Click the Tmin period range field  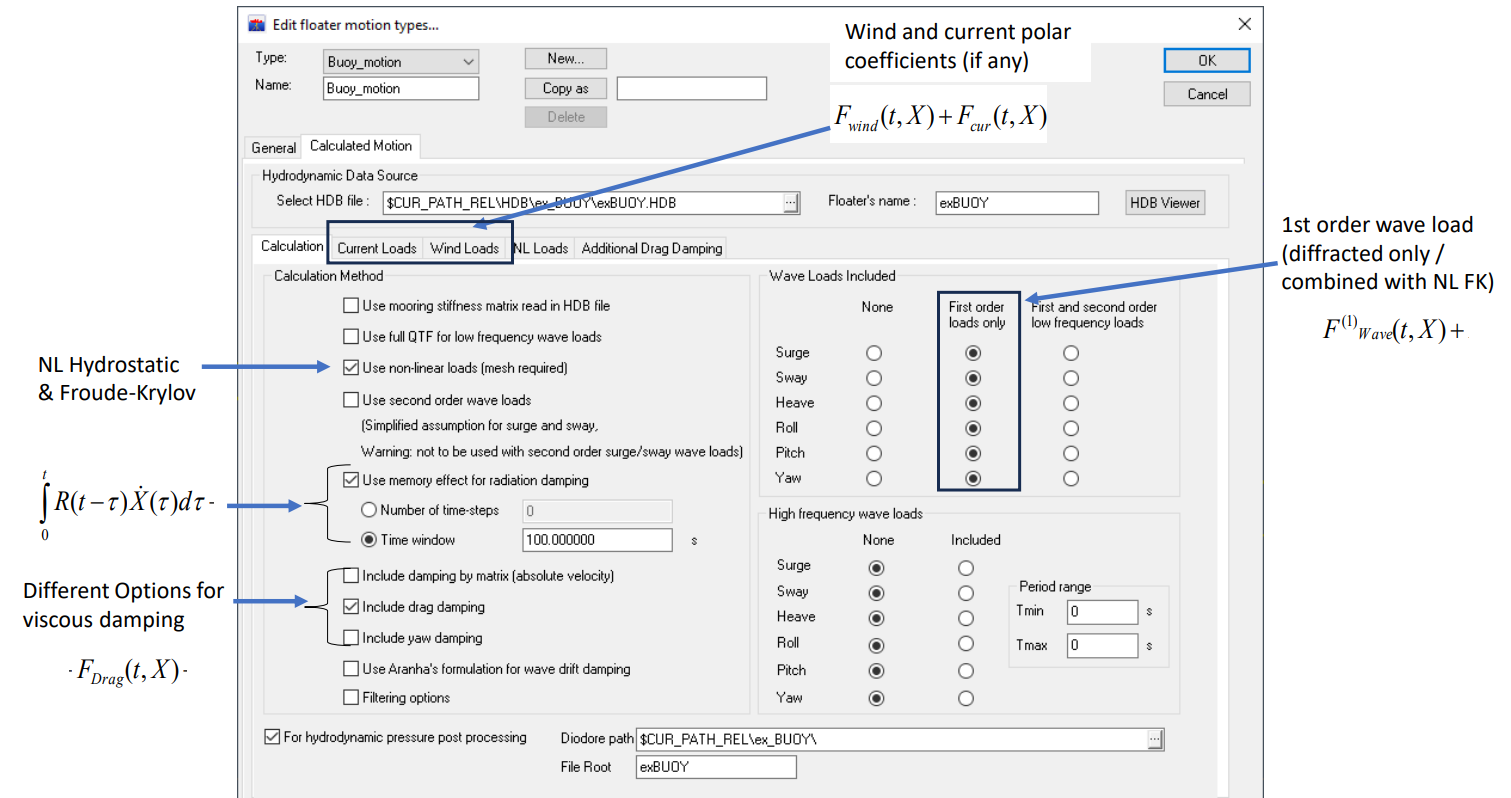(x=1102, y=612)
